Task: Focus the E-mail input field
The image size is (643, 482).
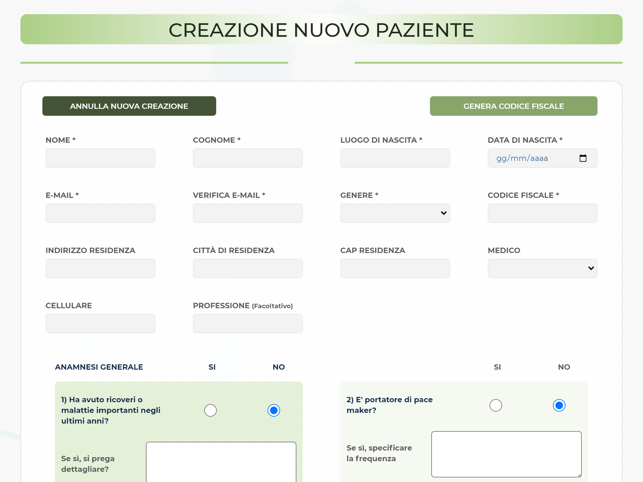Action: 100,213
